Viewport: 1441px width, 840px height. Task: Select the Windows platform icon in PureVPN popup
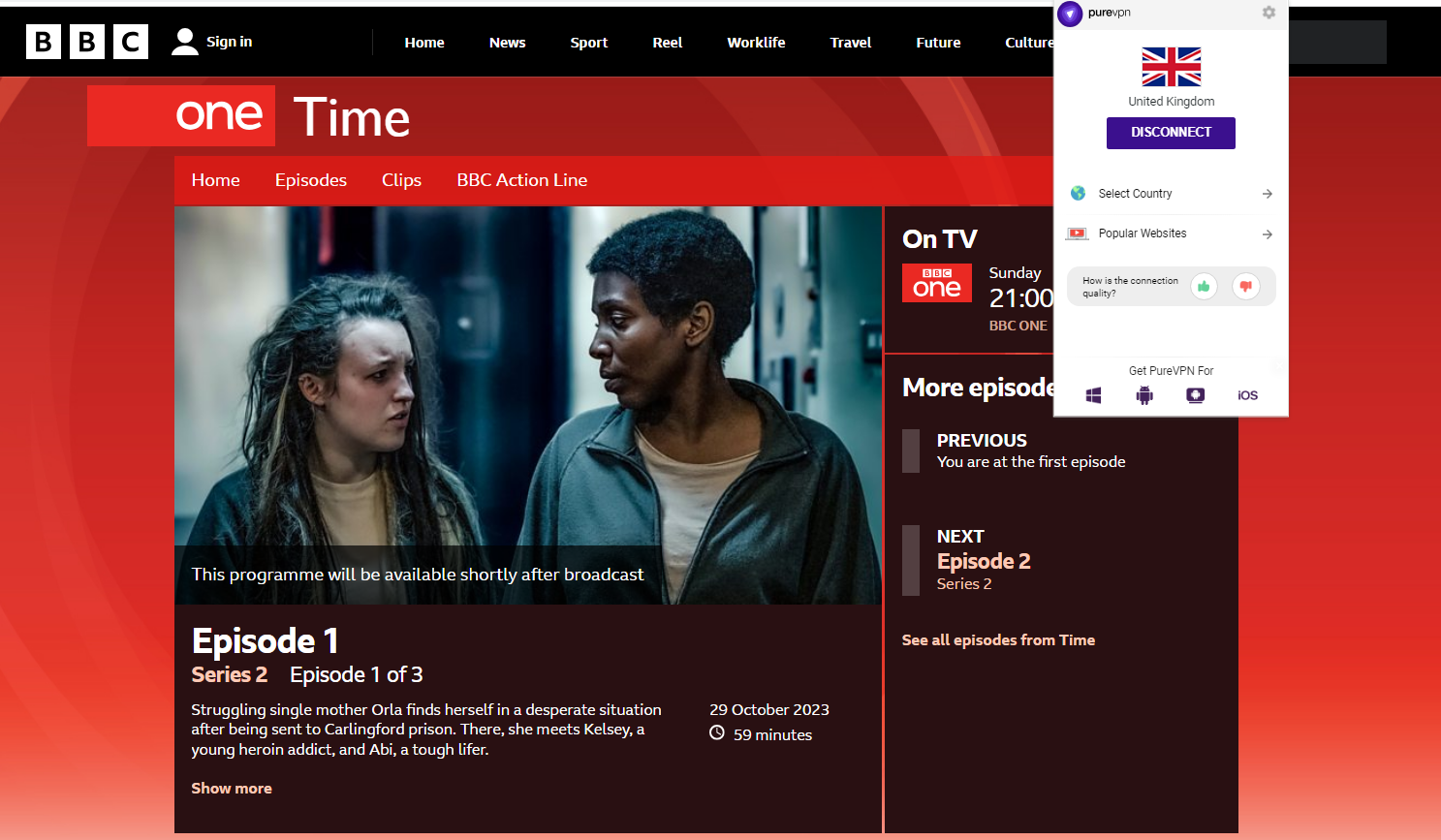click(x=1093, y=394)
